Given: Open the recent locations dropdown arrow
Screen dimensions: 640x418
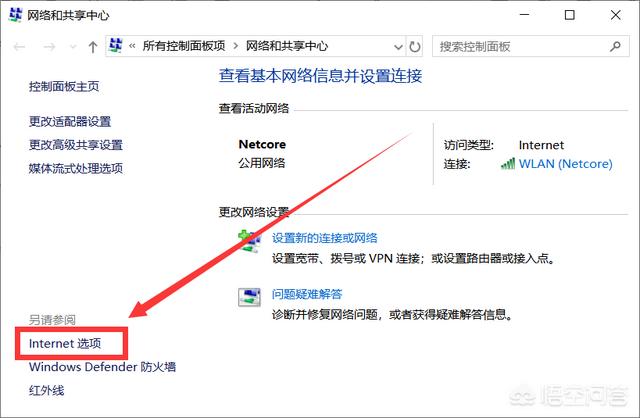Looking at the screenshot, I should [71, 47].
